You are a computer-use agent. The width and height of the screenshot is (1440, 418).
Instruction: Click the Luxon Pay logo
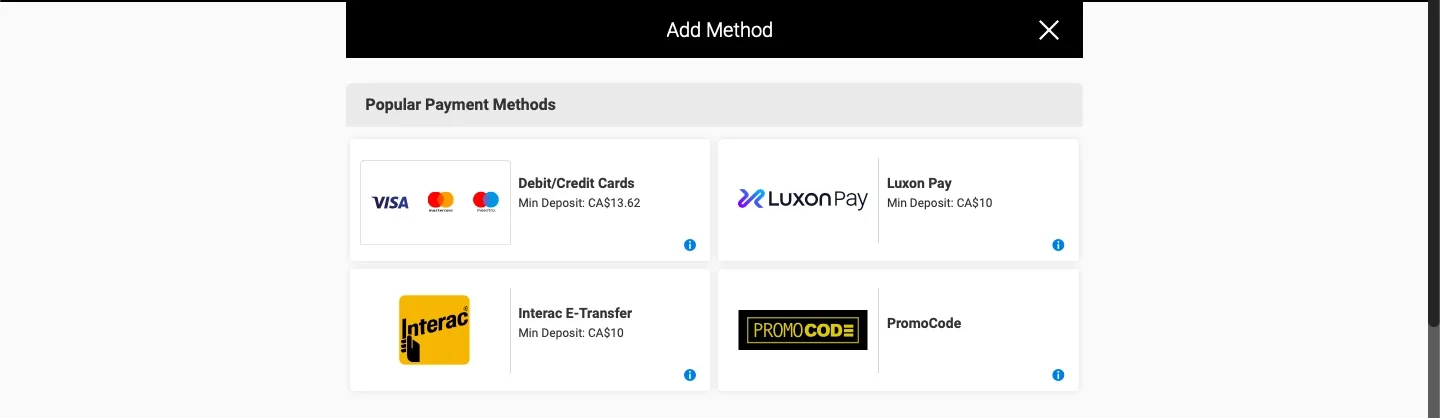pos(802,200)
